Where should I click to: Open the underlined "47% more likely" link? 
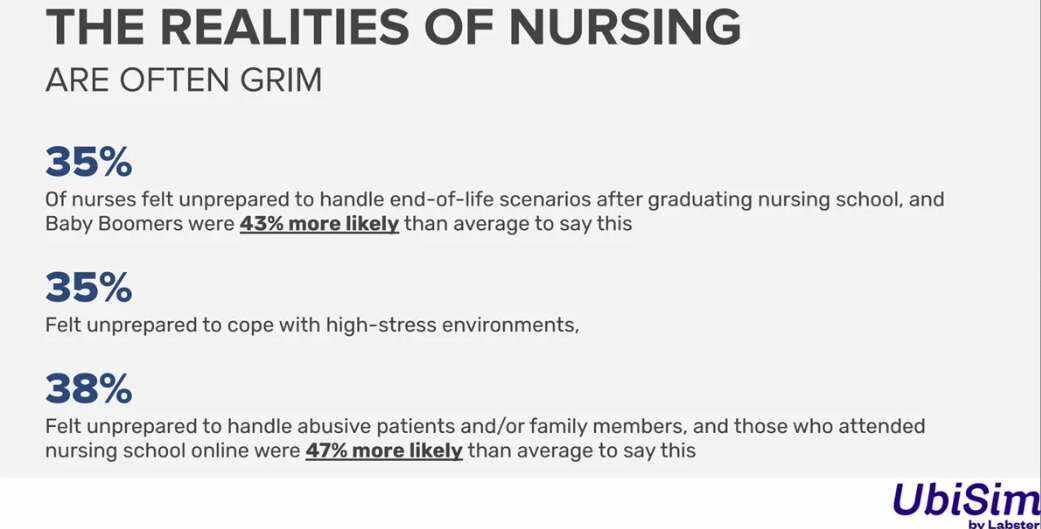click(384, 451)
